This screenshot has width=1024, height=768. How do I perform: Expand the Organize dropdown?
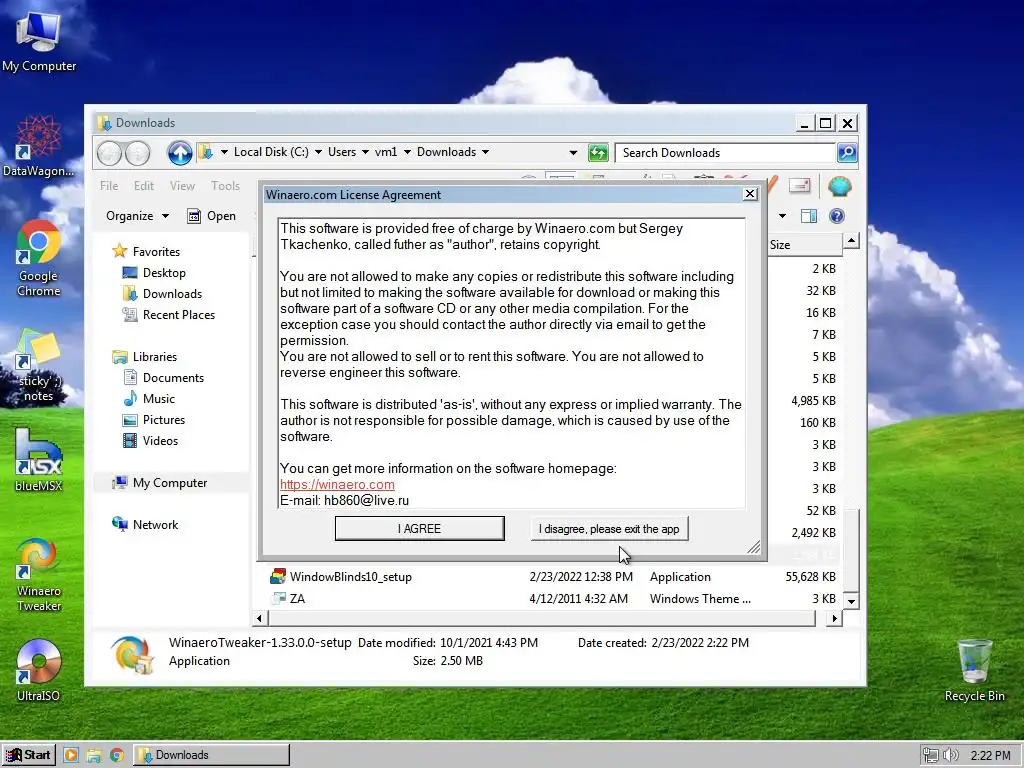click(x=137, y=216)
